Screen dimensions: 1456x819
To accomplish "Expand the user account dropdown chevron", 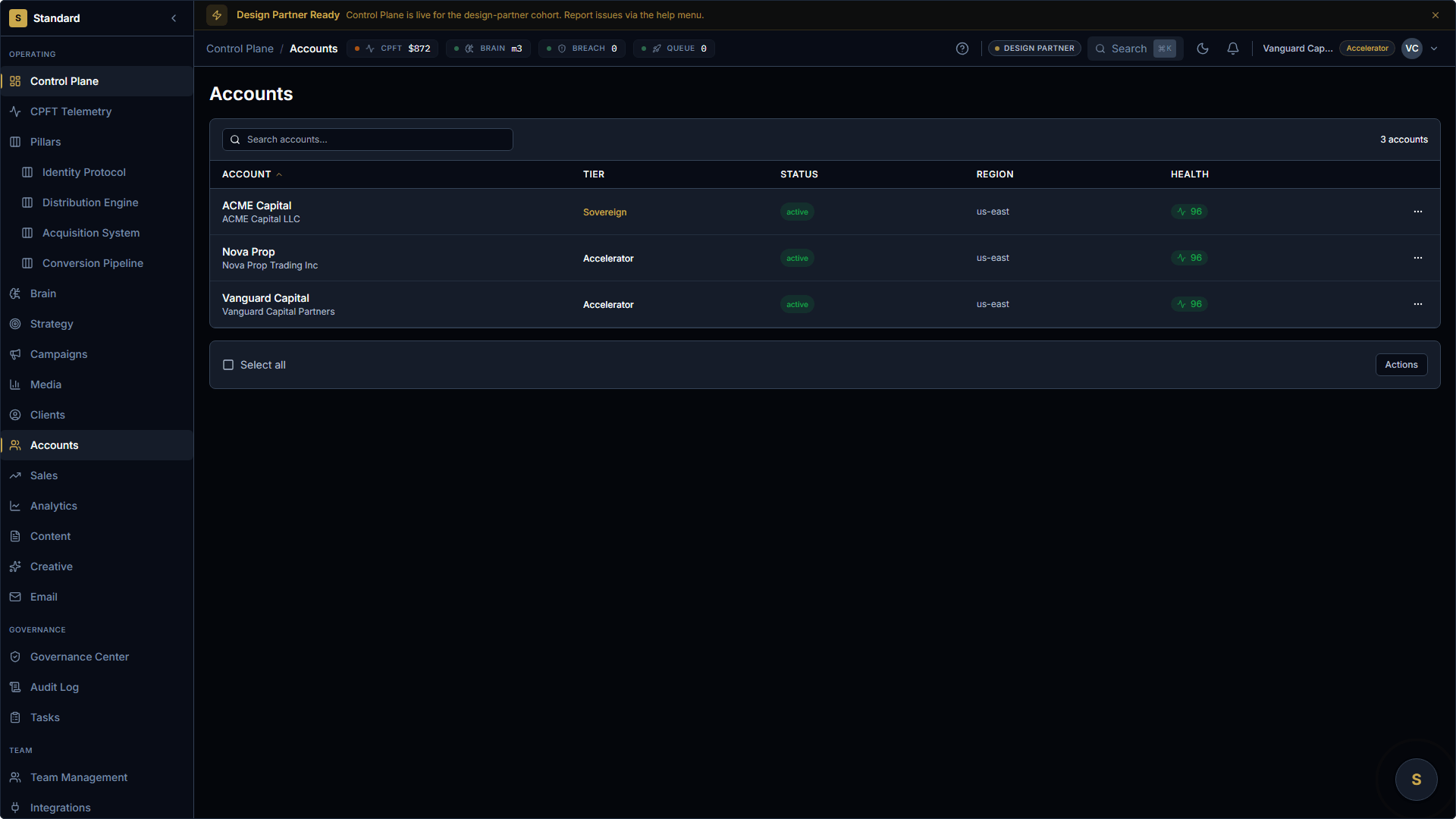I will [1434, 49].
